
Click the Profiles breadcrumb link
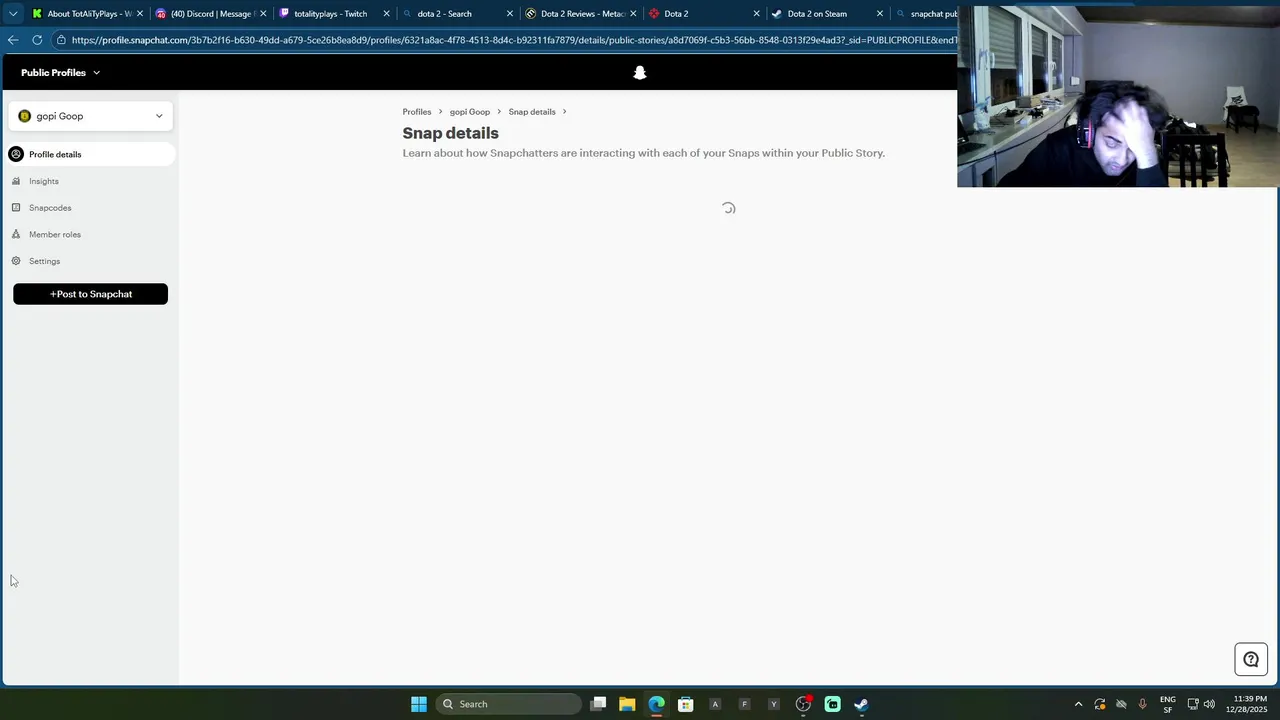(x=417, y=112)
